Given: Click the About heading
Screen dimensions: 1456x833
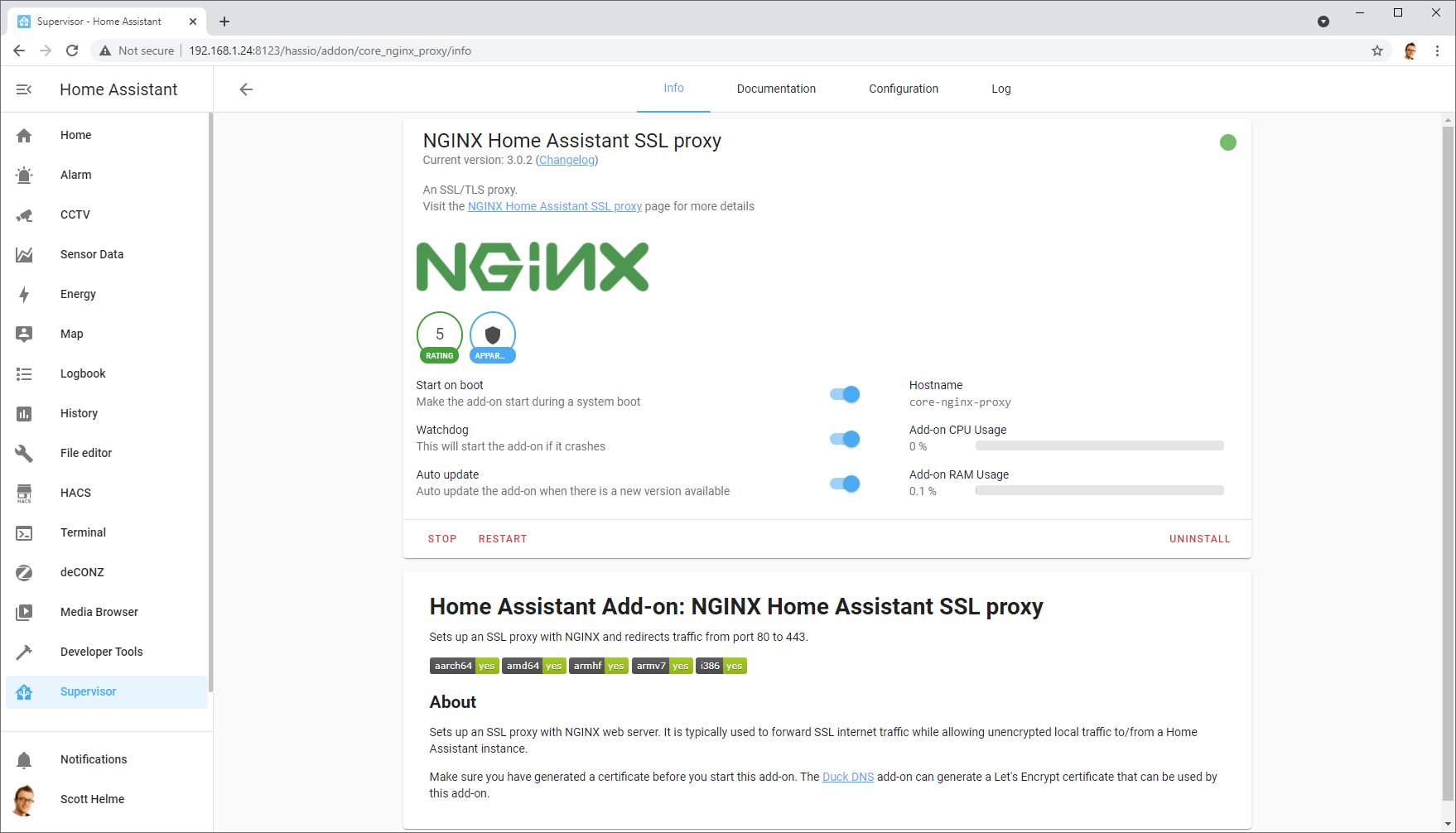Looking at the screenshot, I should pyautogui.click(x=453, y=702).
